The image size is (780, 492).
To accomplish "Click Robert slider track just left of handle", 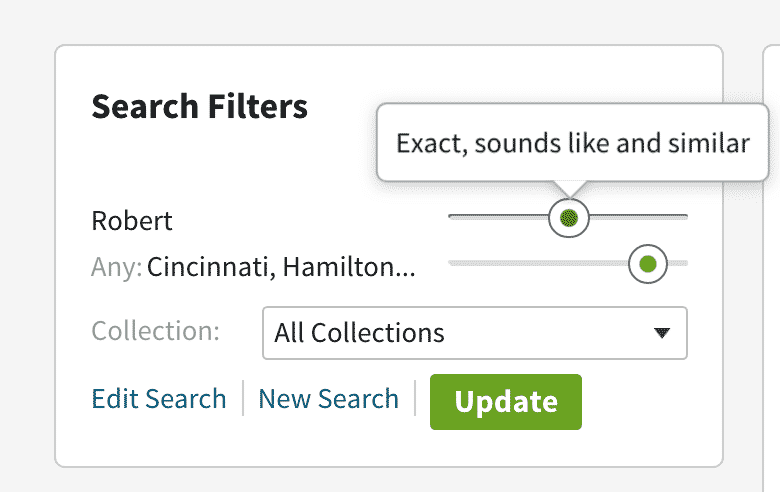I will tap(536, 217).
